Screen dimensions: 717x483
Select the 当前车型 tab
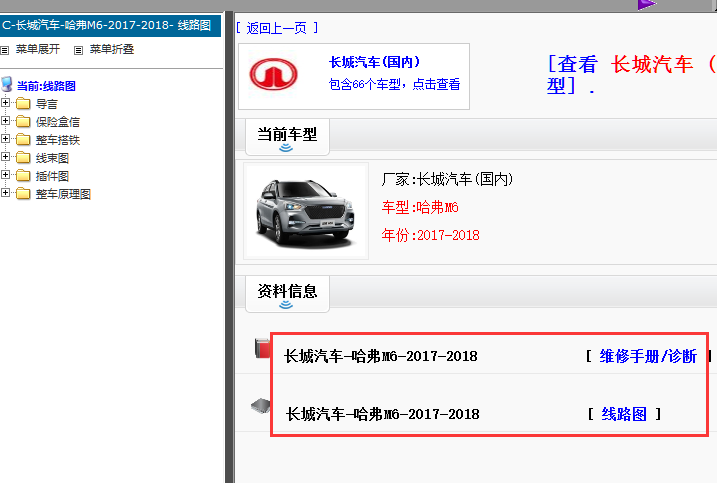pyautogui.click(x=287, y=137)
